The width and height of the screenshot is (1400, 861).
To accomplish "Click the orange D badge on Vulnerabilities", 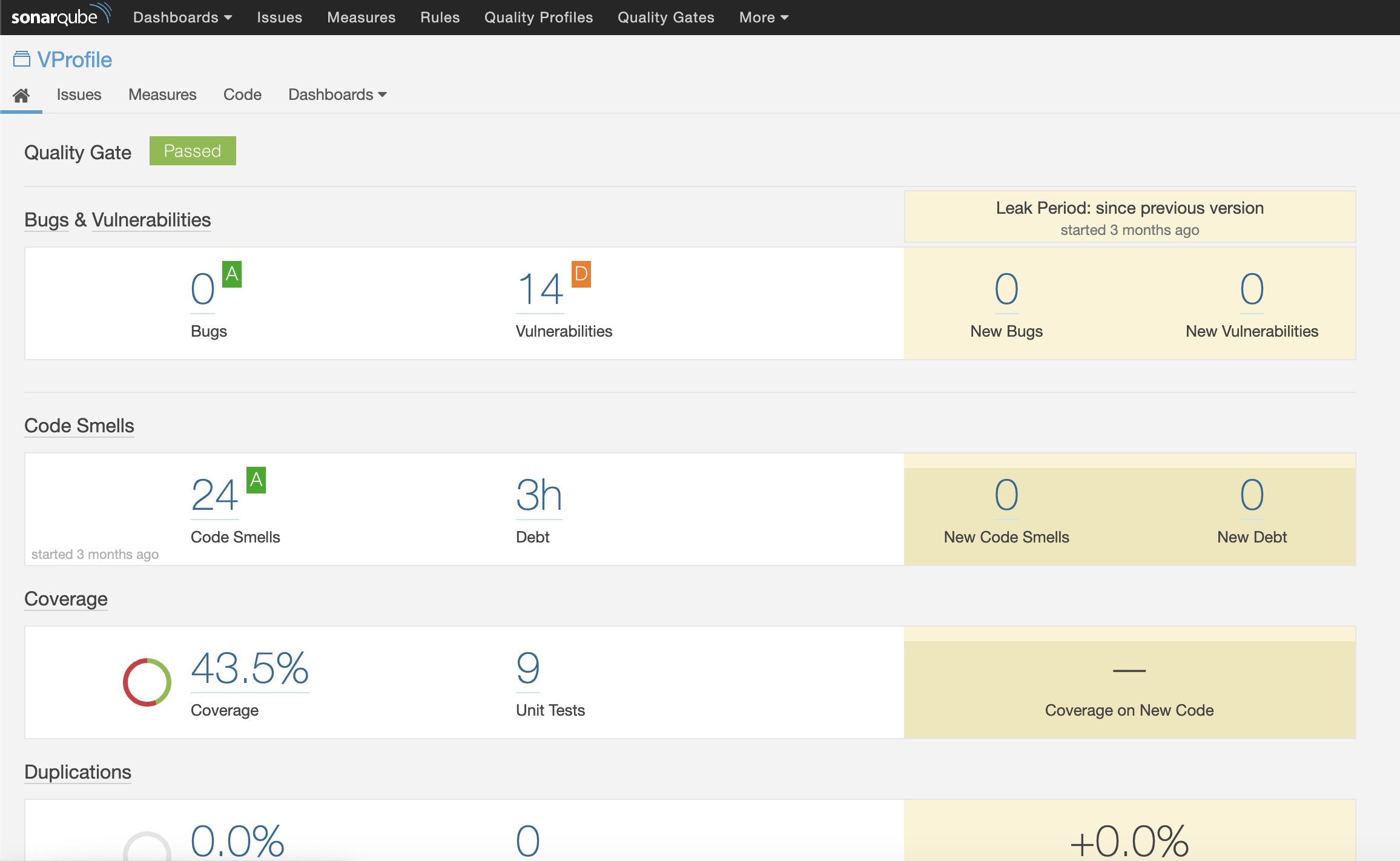I will [x=581, y=274].
